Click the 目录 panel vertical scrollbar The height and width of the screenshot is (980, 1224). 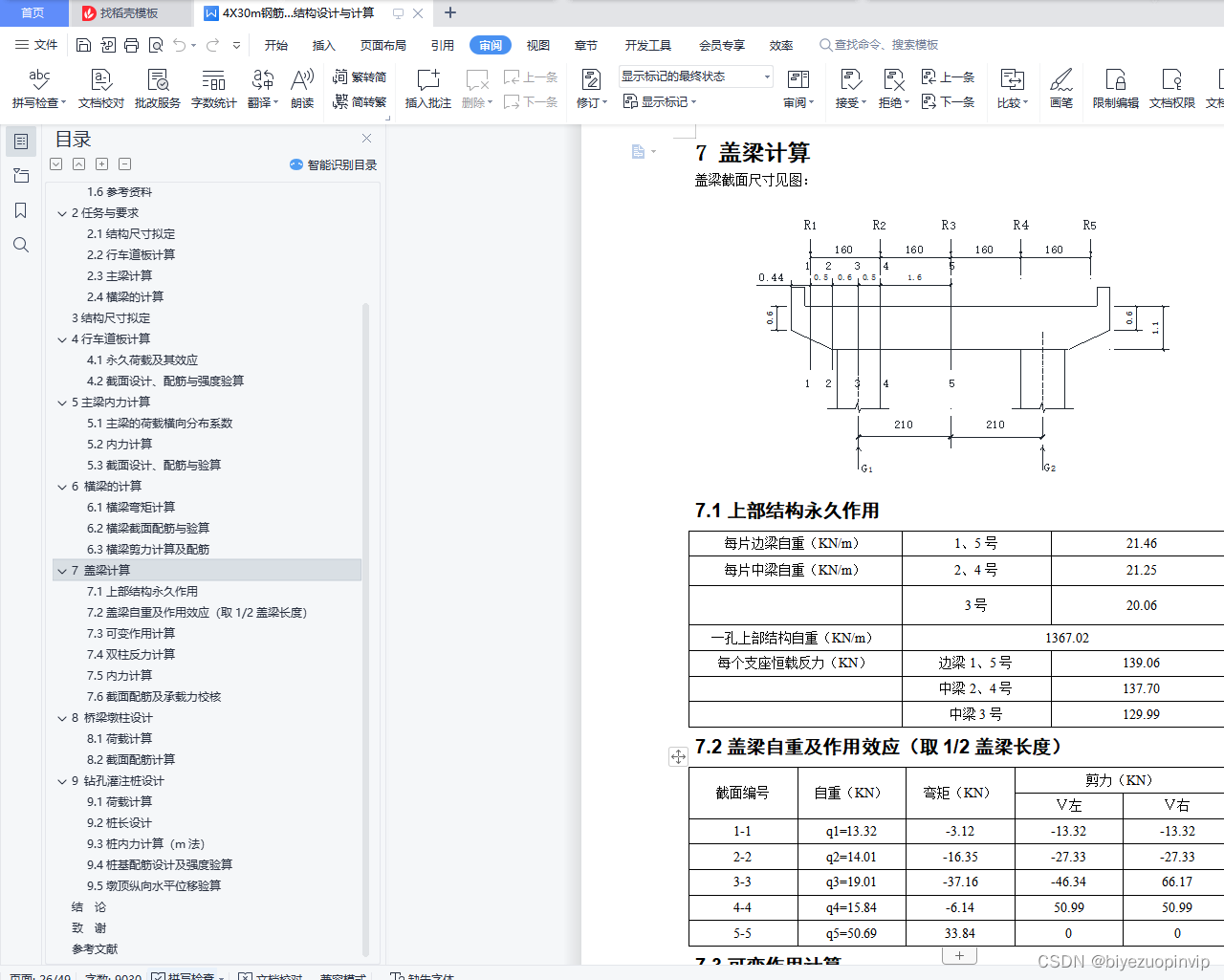(365, 628)
